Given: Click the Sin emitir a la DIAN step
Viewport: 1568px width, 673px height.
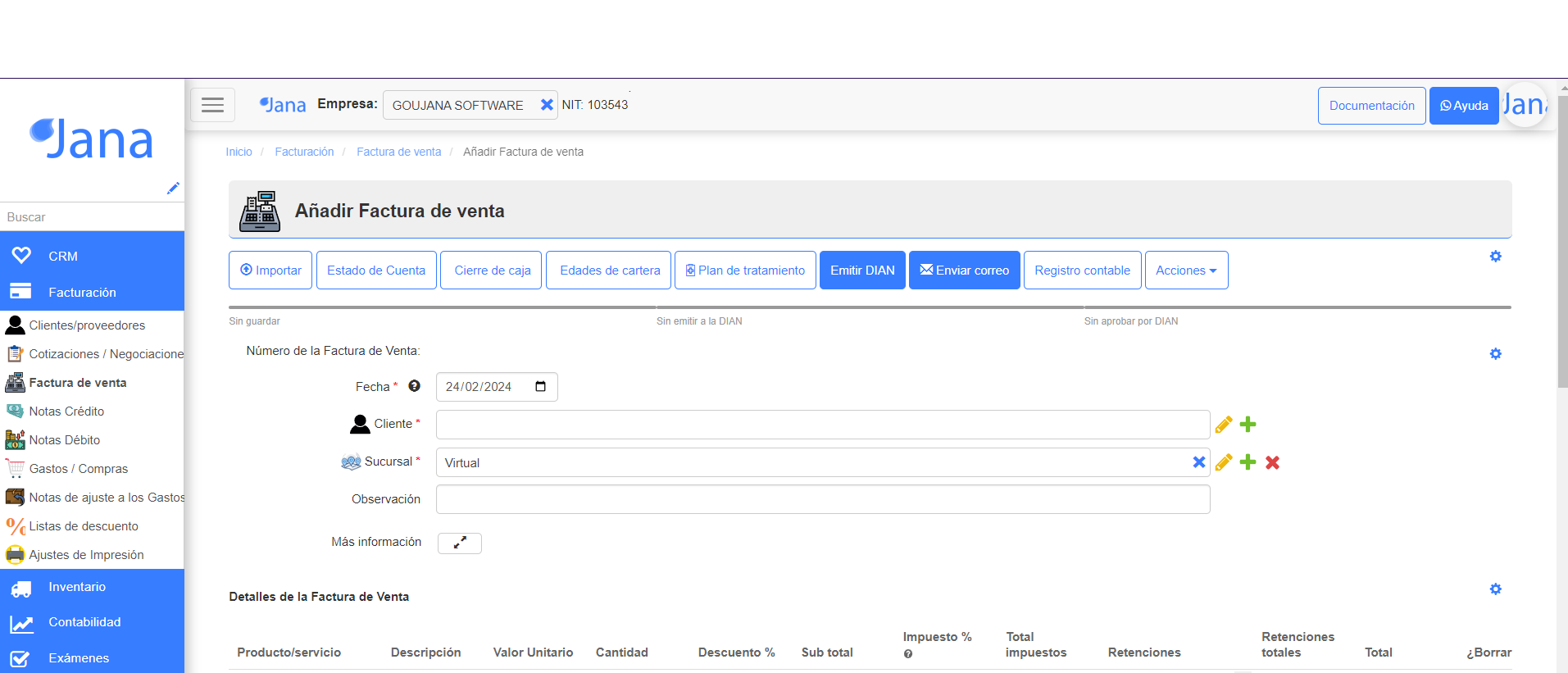Looking at the screenshot, I should 699,321.
